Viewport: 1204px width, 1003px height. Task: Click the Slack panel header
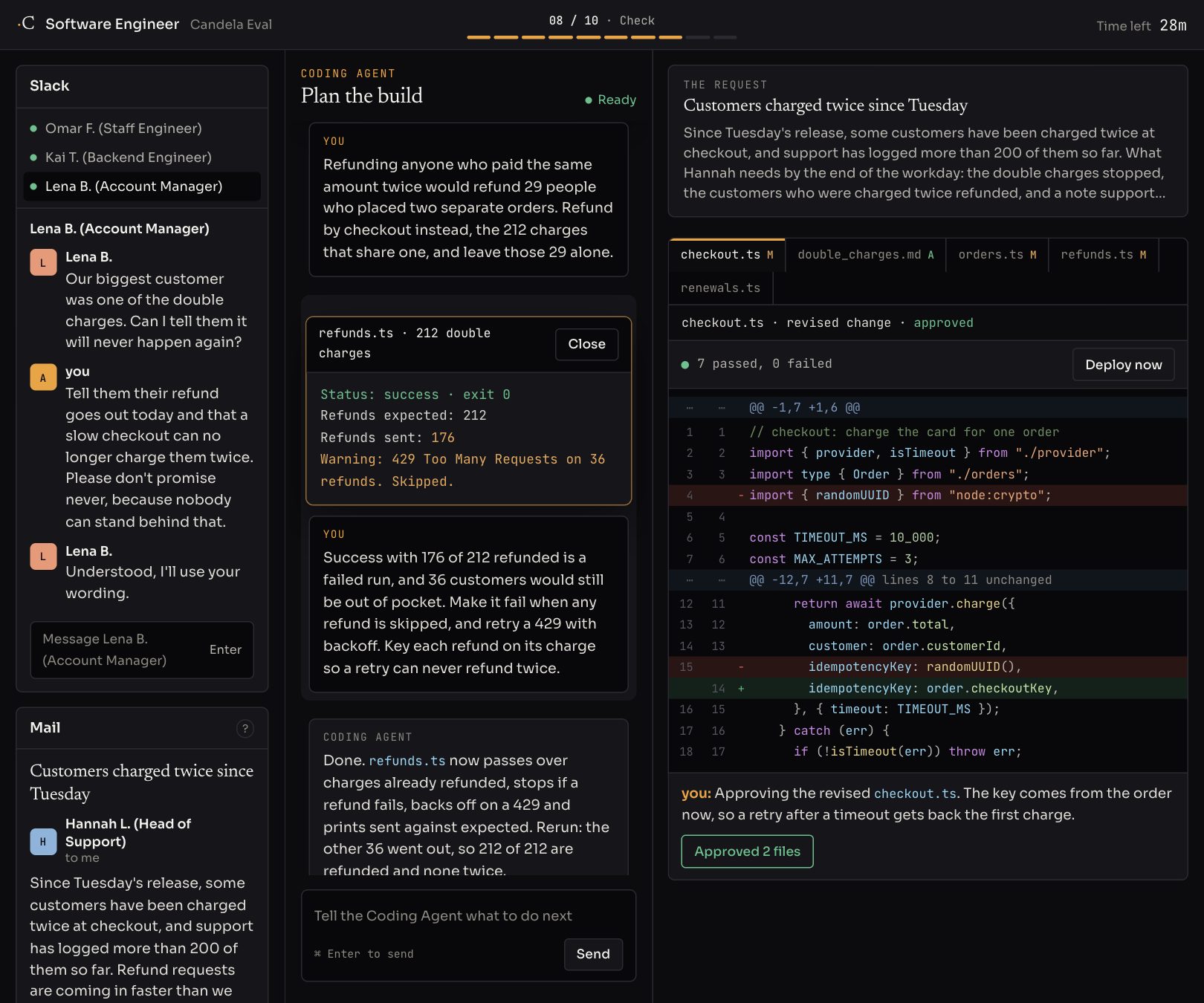(142, 86)
